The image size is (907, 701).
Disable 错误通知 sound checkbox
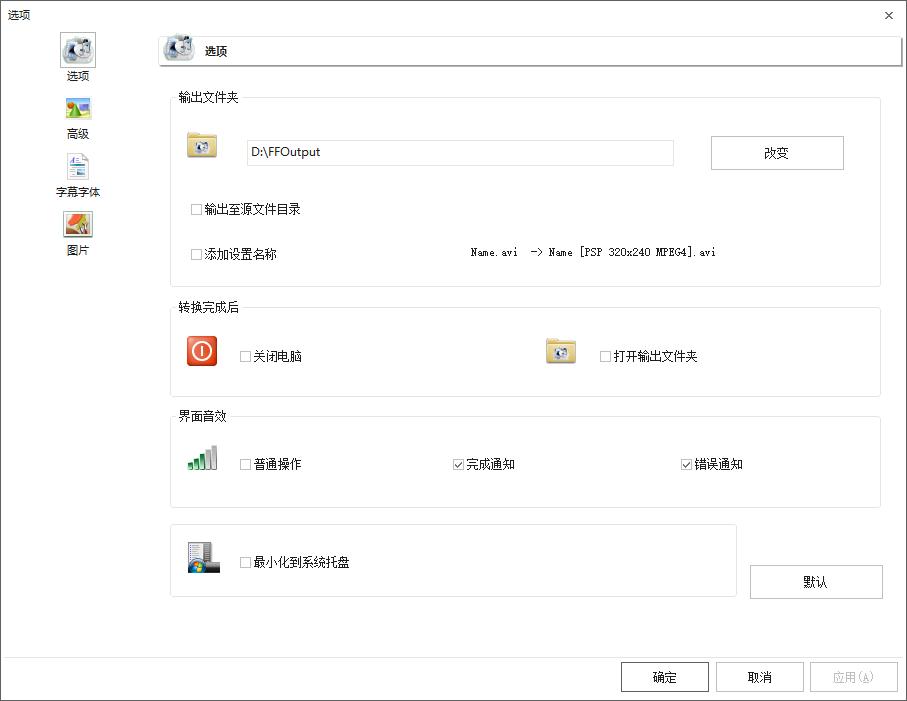pos(686,464)
